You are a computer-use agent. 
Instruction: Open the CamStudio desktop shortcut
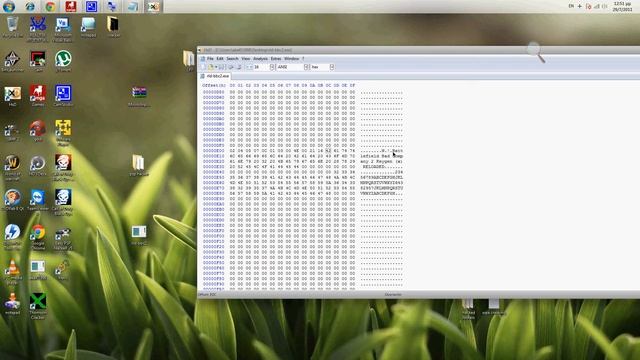click(63, 96)
